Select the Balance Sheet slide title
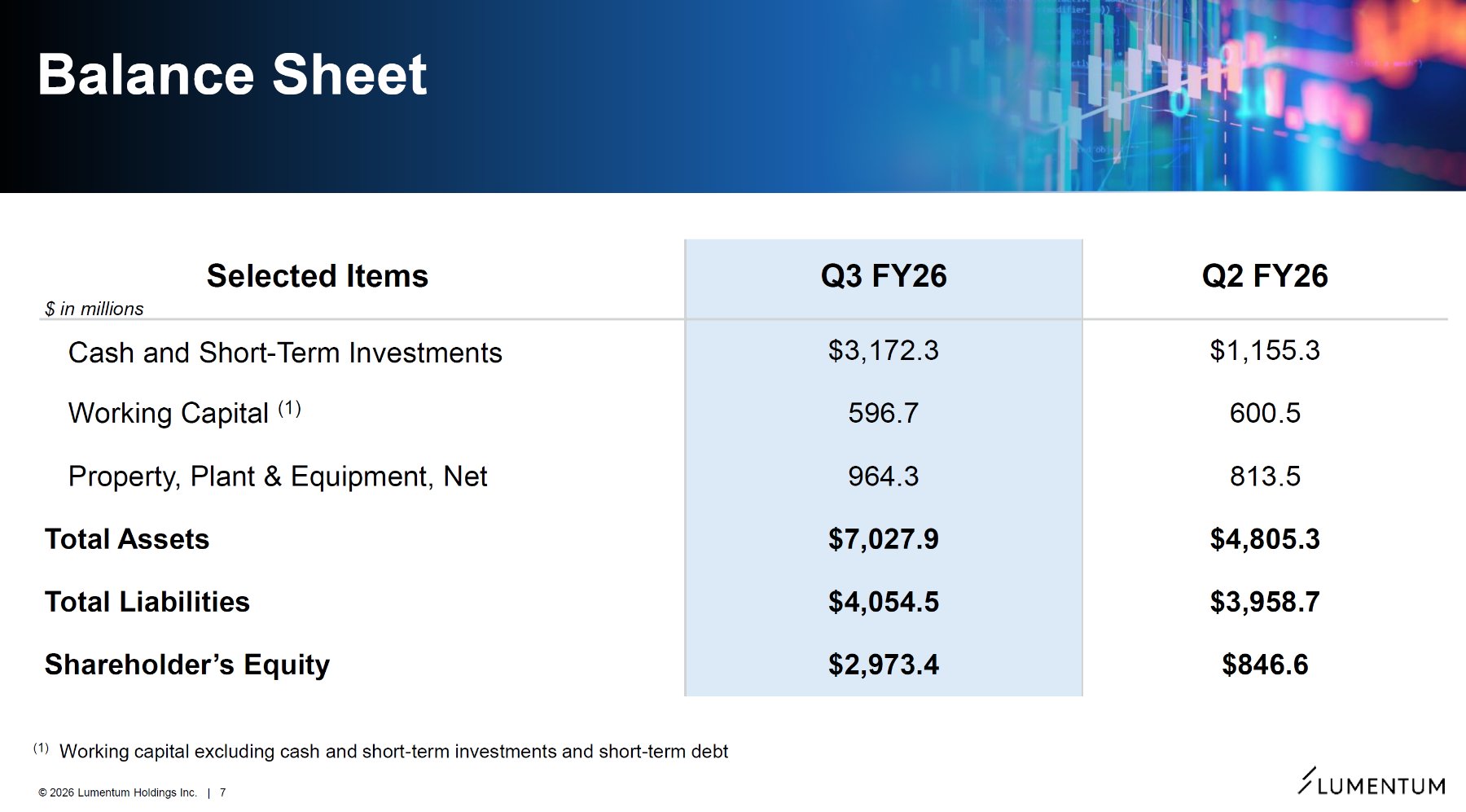Image resolution: width=1466 pixels, height=812 pixels. click(232, 75)
